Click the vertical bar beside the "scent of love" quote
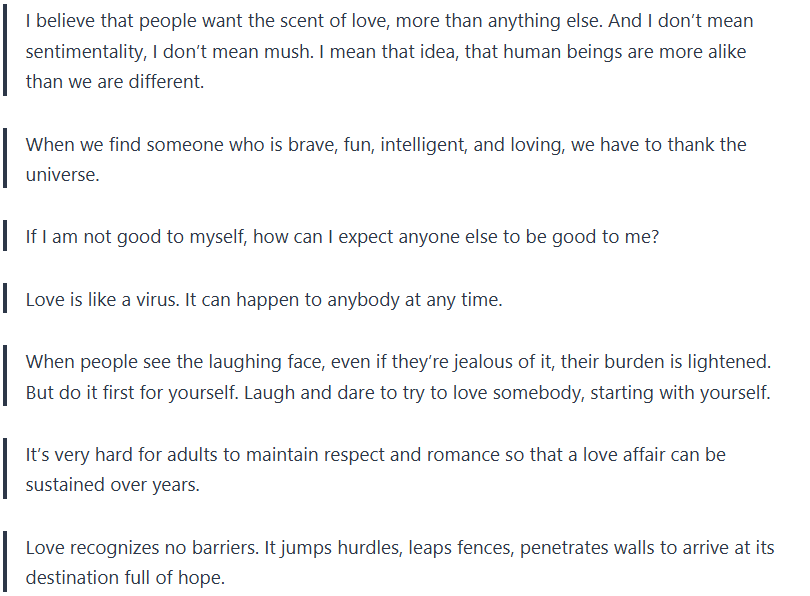Viewport: 810px width, 596px height. coord(5,51)
